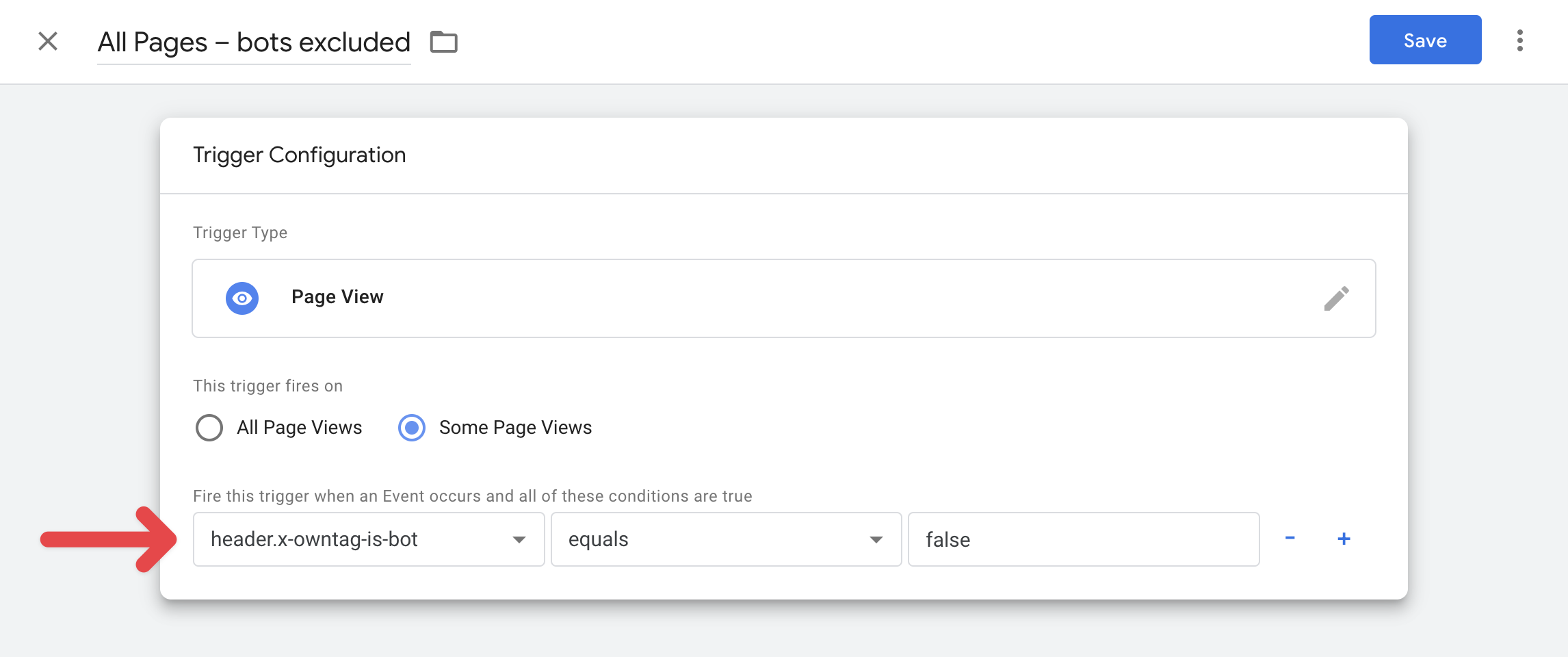1568x657 pixels.
Task: Select the All Page Views radio button
Action: [209, 428]
